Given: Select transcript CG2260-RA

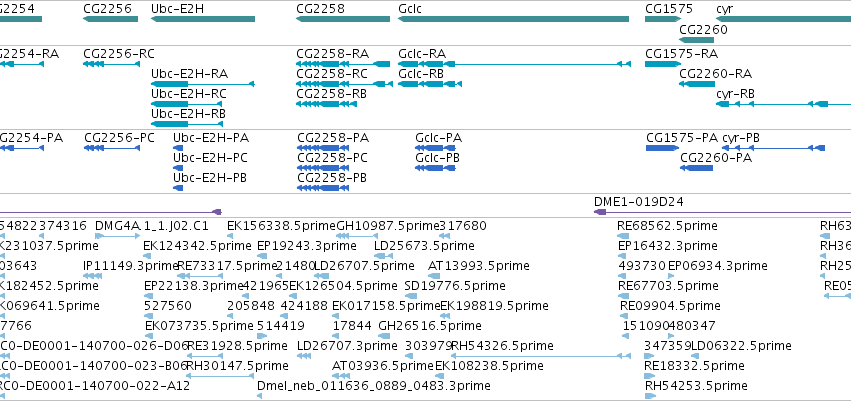Looking at the screenshot, I should tap(697, 84).
